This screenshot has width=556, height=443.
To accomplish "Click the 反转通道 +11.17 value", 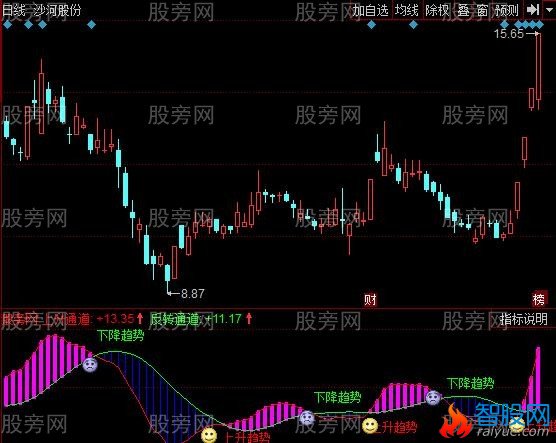I will coord(224,319).
